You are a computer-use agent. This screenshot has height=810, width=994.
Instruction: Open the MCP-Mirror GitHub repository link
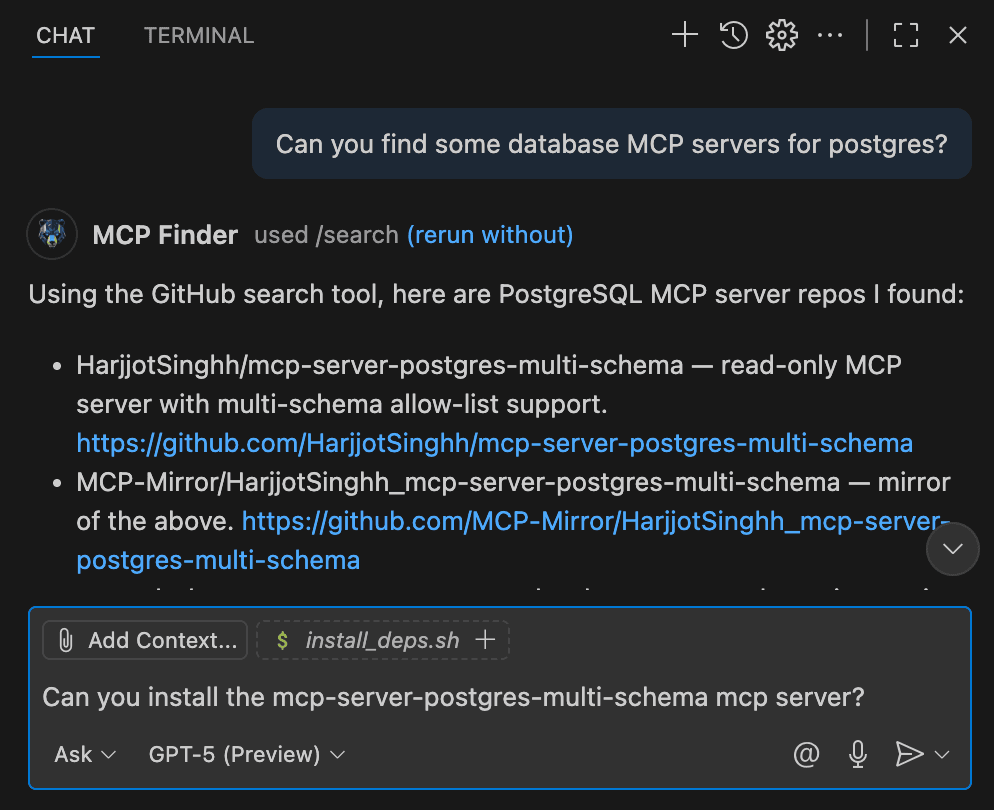[513, 541]
